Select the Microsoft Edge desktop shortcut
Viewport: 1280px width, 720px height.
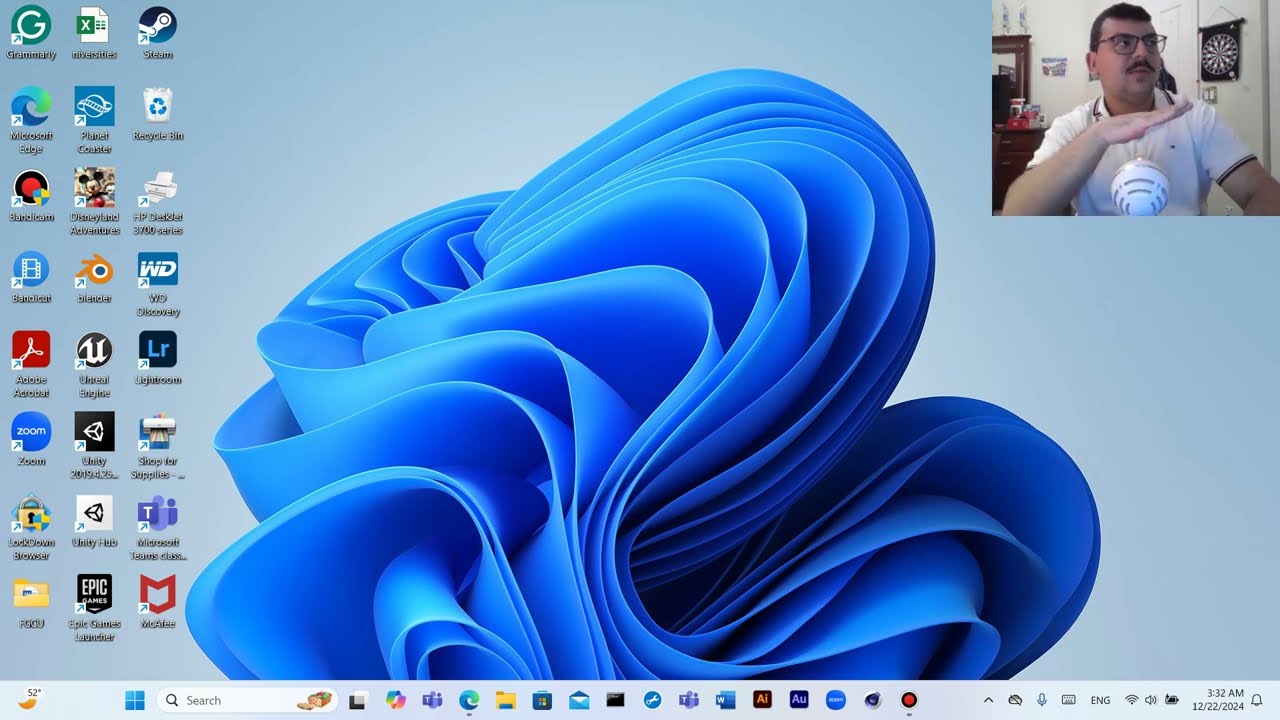tap(31, 120)
